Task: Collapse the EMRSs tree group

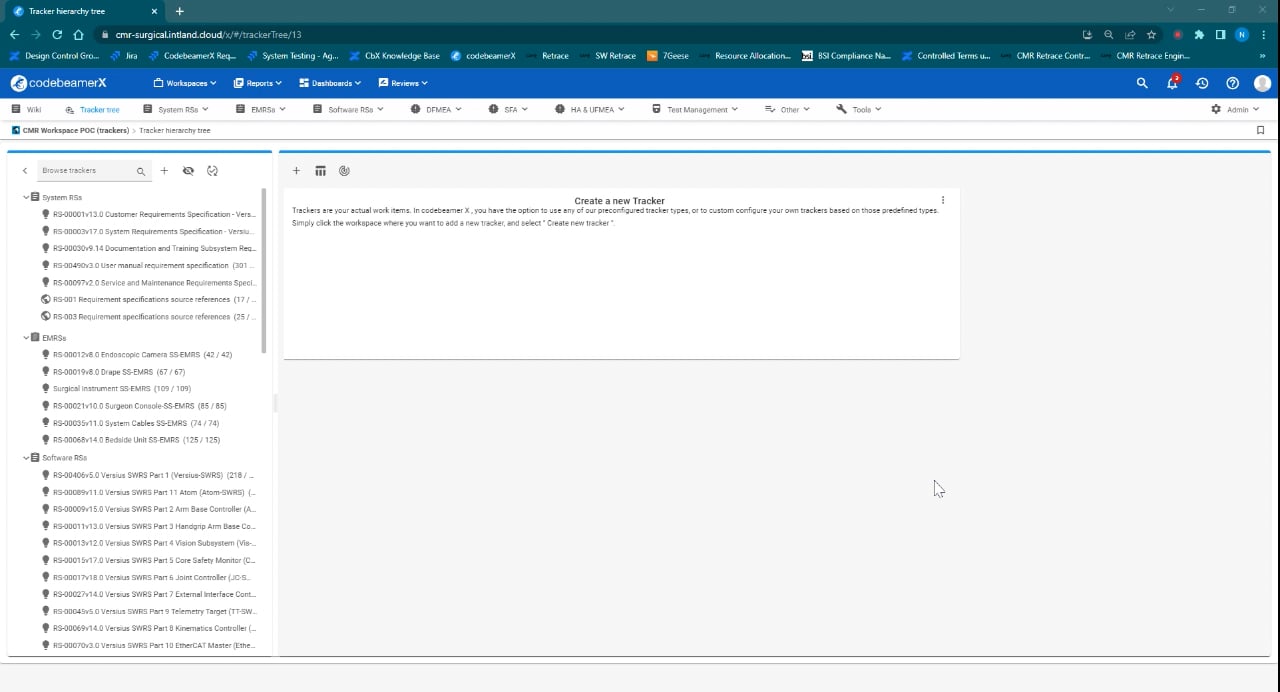Action: (26, 338)
